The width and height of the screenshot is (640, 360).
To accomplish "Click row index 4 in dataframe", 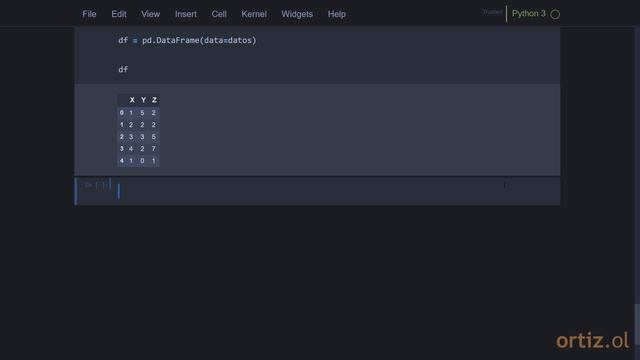I will pyautogui.click(x=122, y=161).
